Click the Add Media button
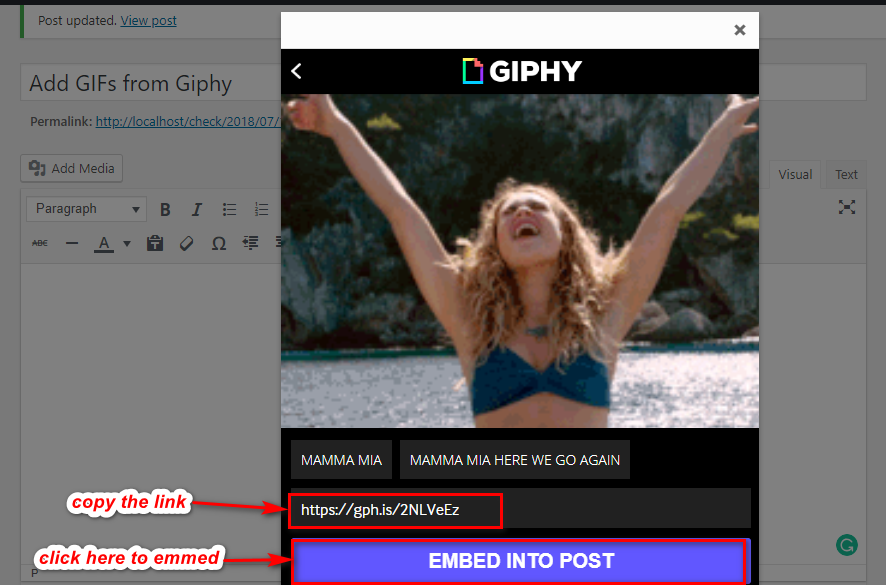Screen dimensions: 886x585 click(72, 168)
